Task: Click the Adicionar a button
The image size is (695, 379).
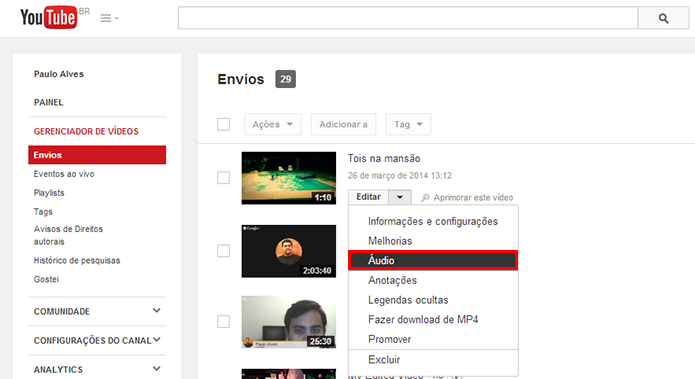Action: (x=344, y=124)
